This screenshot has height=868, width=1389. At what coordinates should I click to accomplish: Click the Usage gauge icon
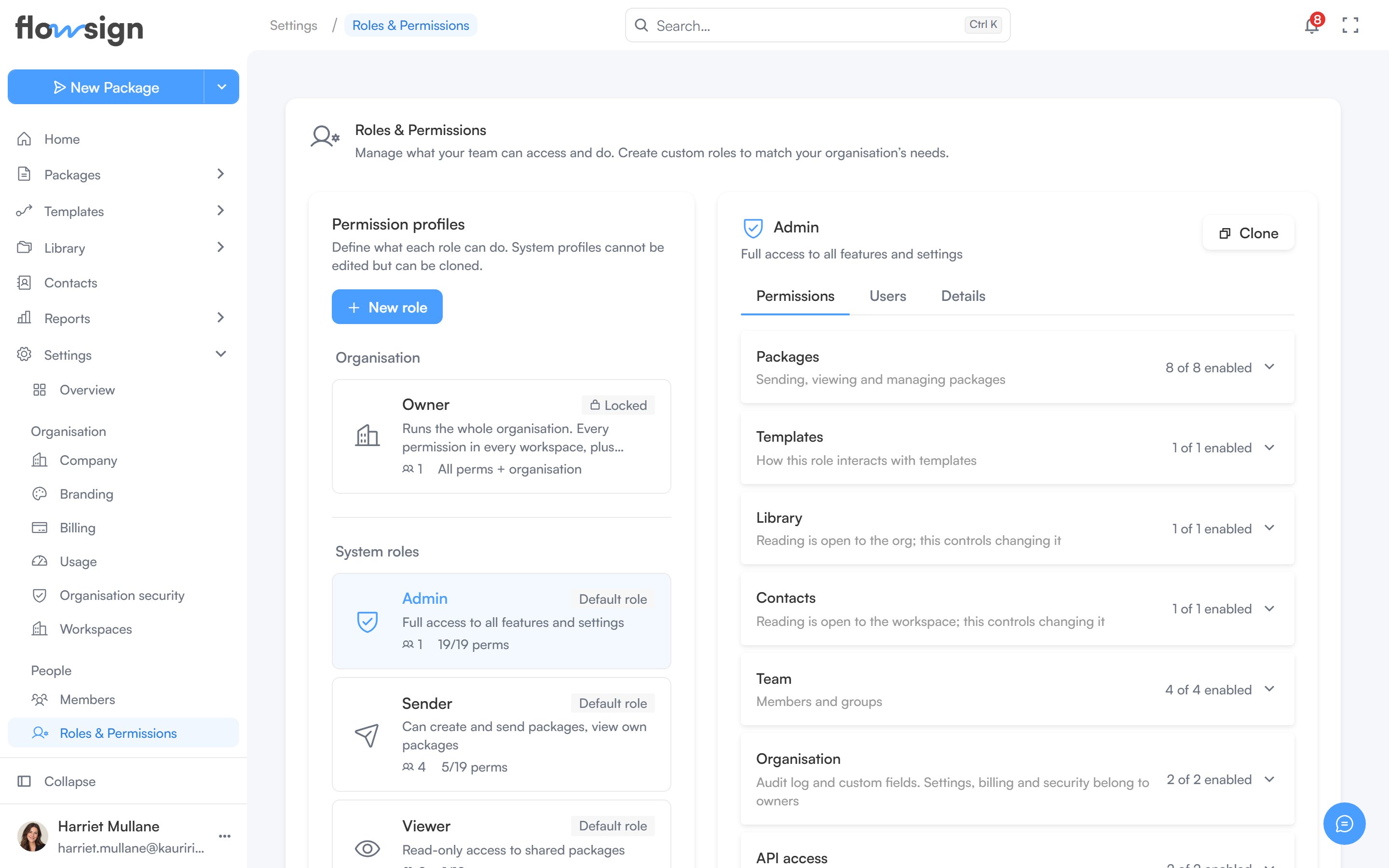[40, 561]
